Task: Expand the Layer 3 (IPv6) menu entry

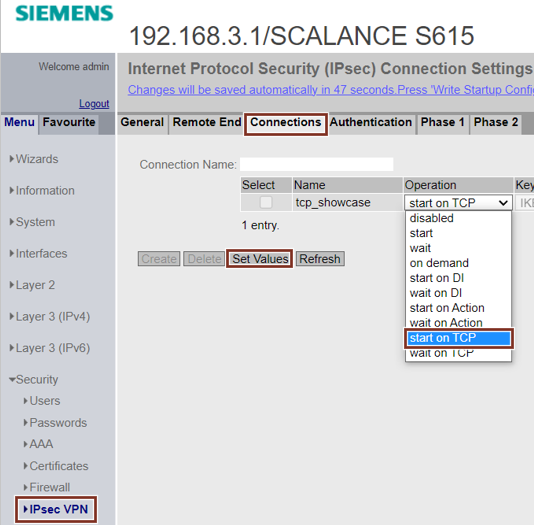Action: 50,348
